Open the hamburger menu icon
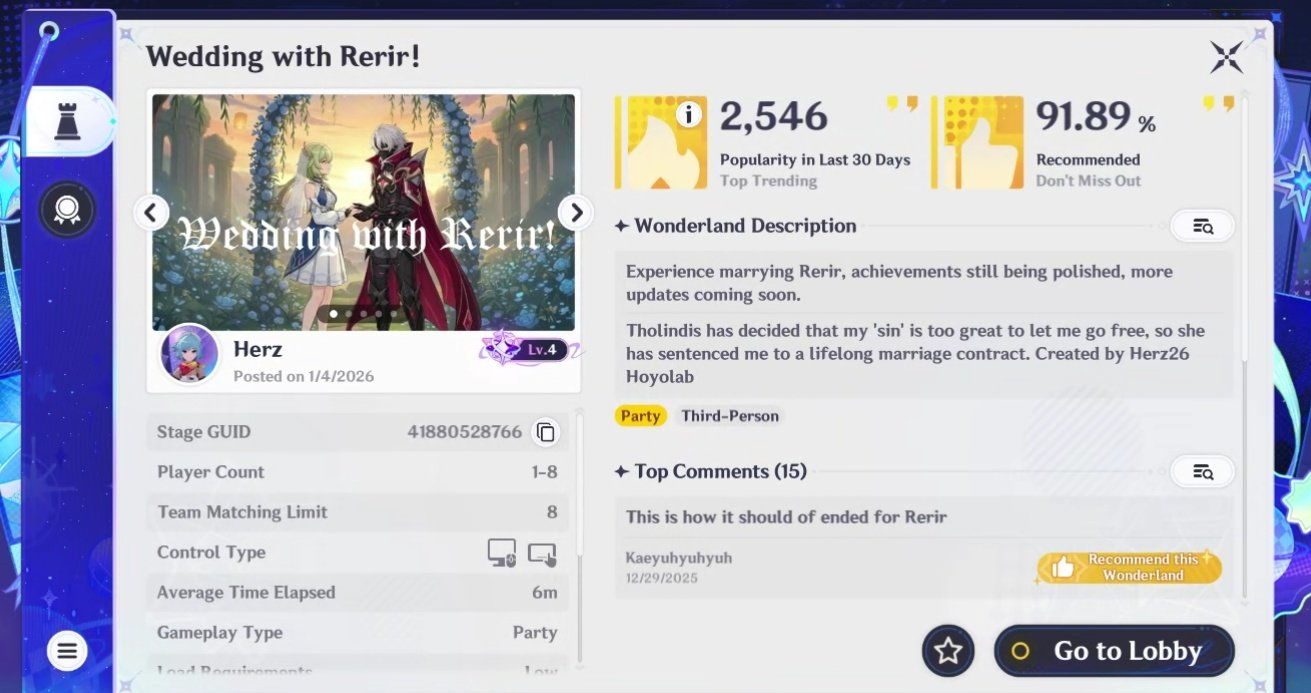Image resolution: width=1311 pixels, height=693 pixels. tap(67, 653)
